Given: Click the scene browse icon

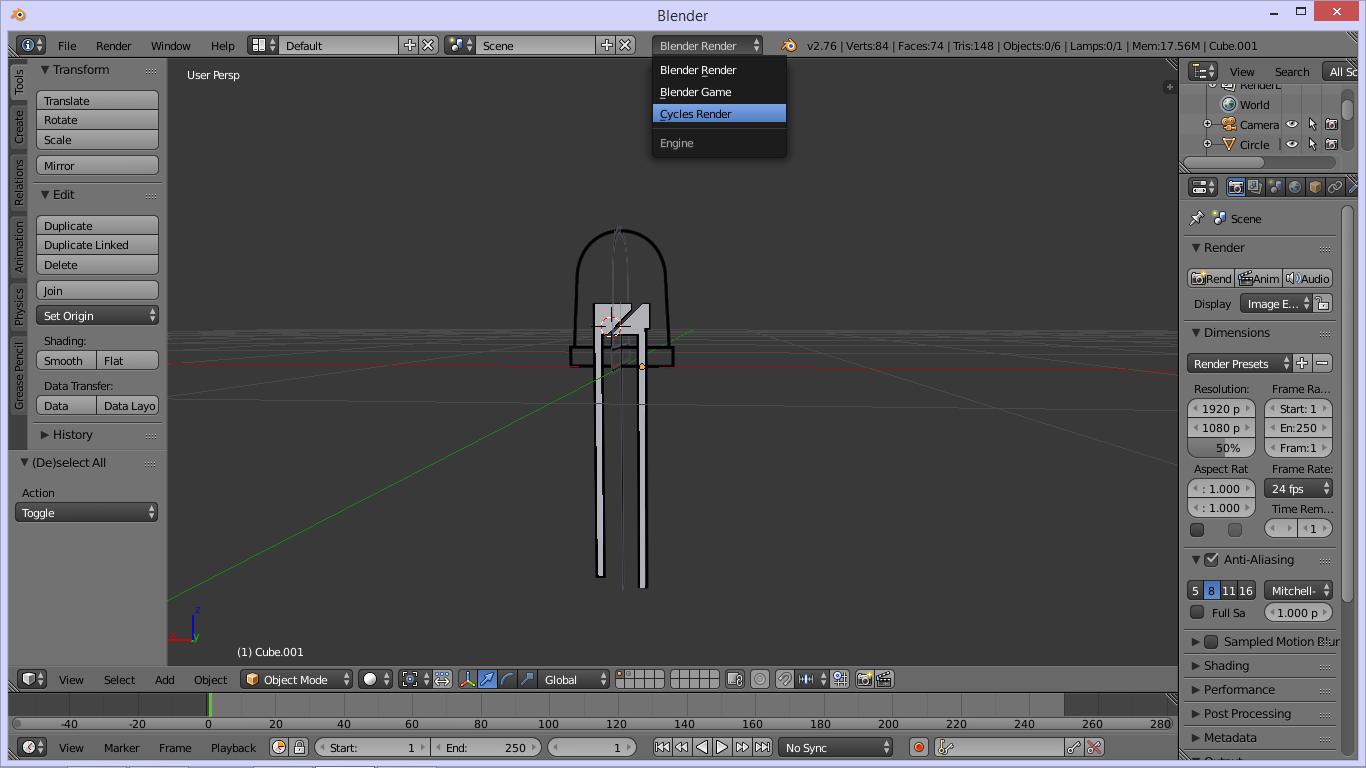Looking at the screenshot, I should 460,45.
